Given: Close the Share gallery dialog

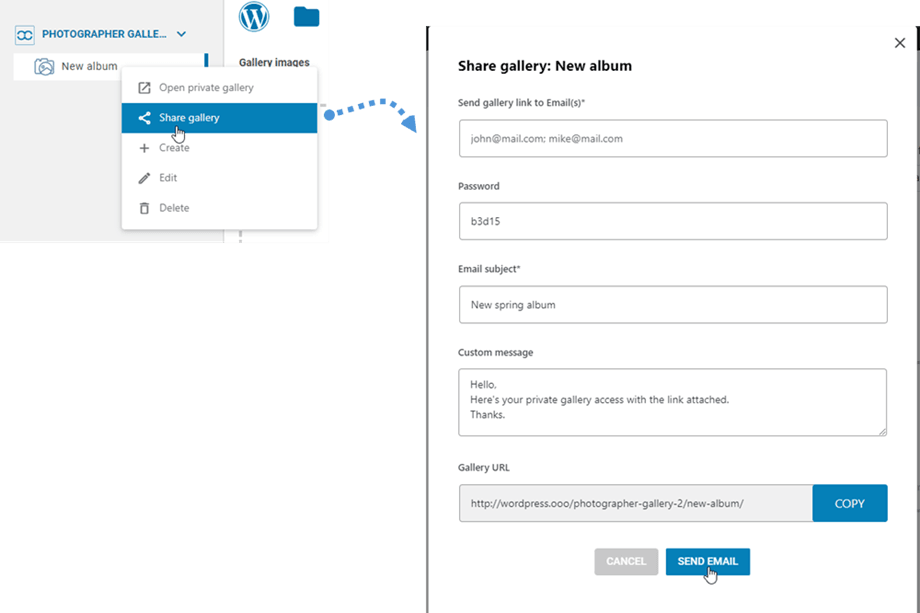Looking at the screenshot, I should coord(899,43).
